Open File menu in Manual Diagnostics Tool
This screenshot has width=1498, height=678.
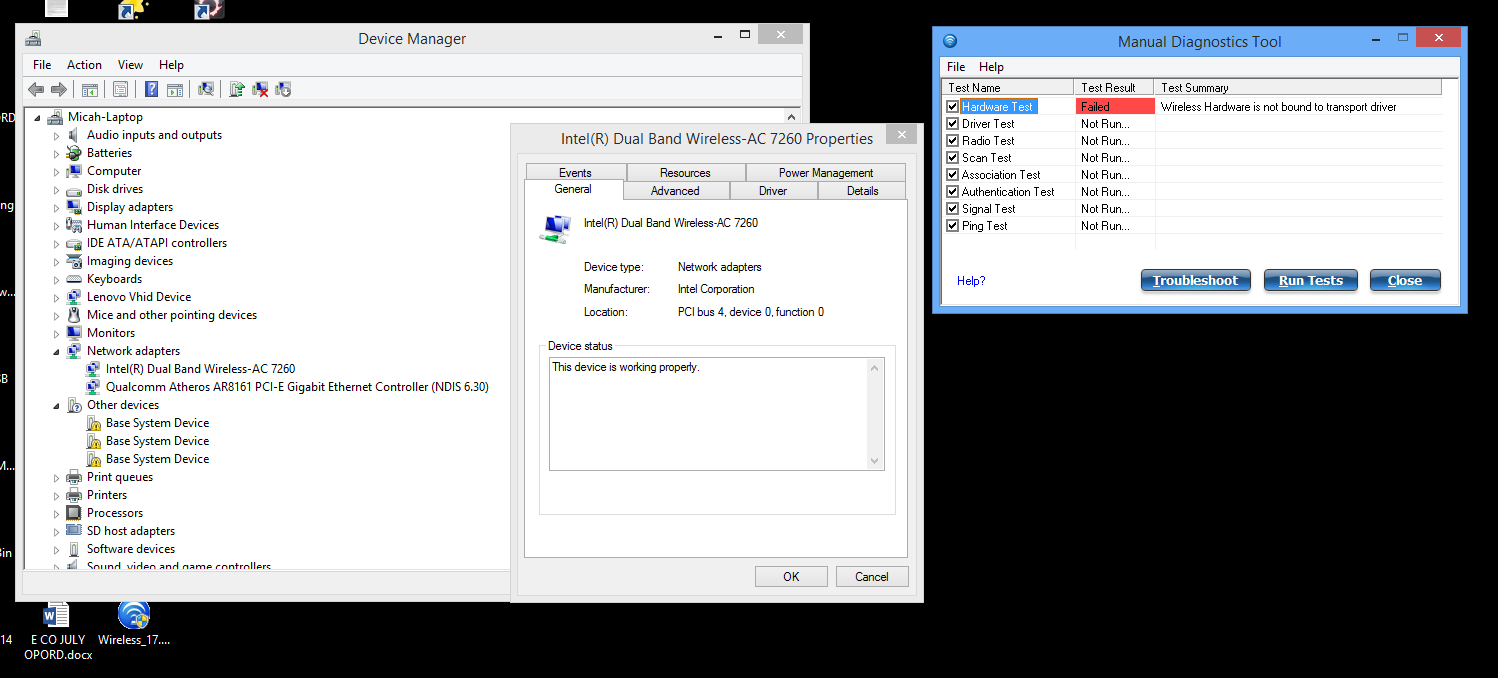click(956, 67)
